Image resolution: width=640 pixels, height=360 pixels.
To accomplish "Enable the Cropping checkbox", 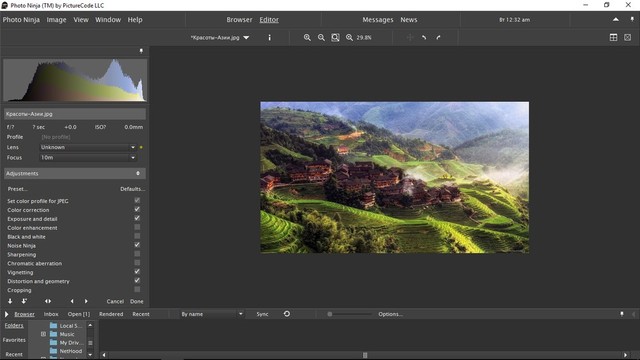I will [137, 289].
